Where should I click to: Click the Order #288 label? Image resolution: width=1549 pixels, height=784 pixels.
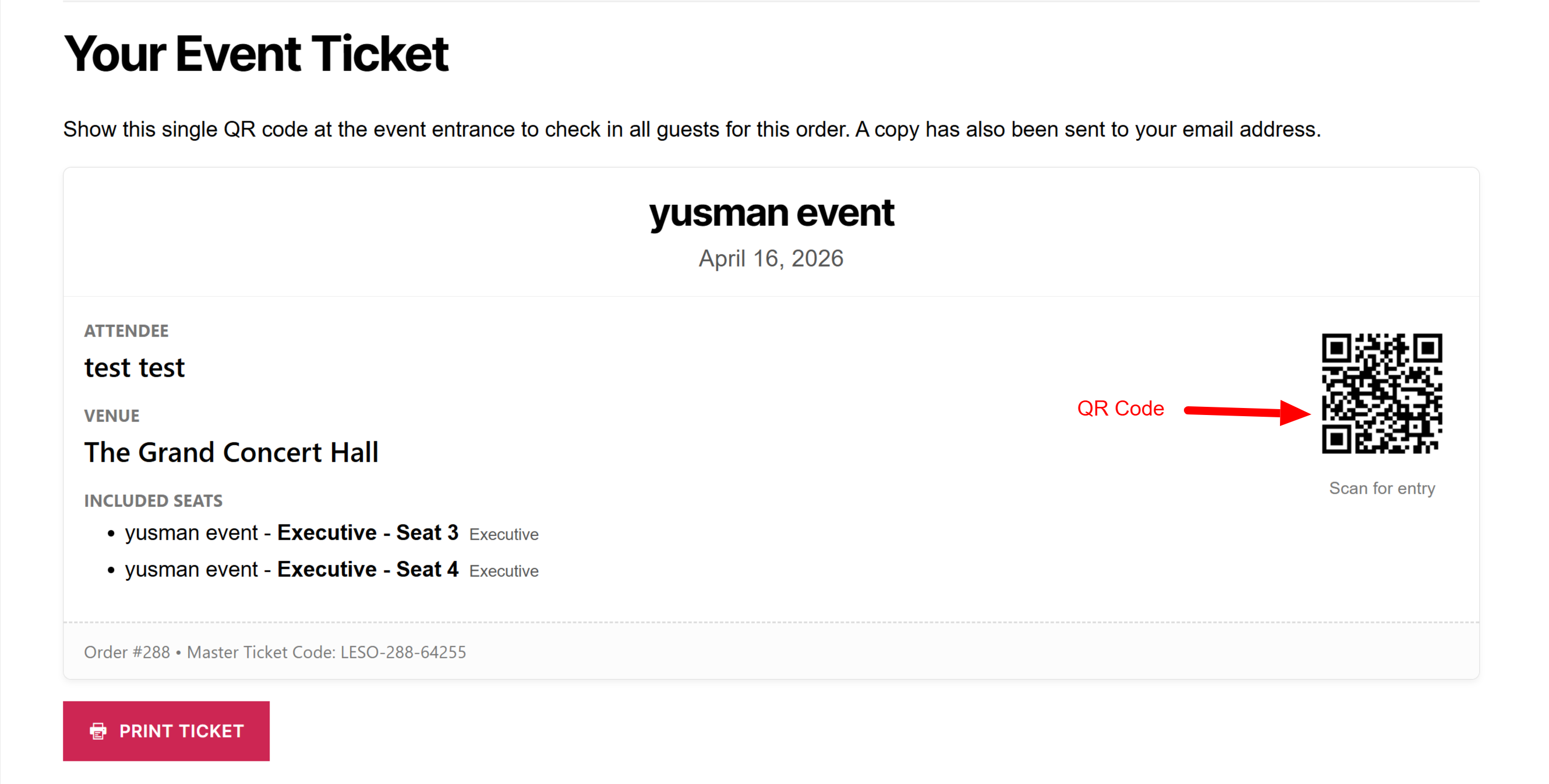[128, 652]
